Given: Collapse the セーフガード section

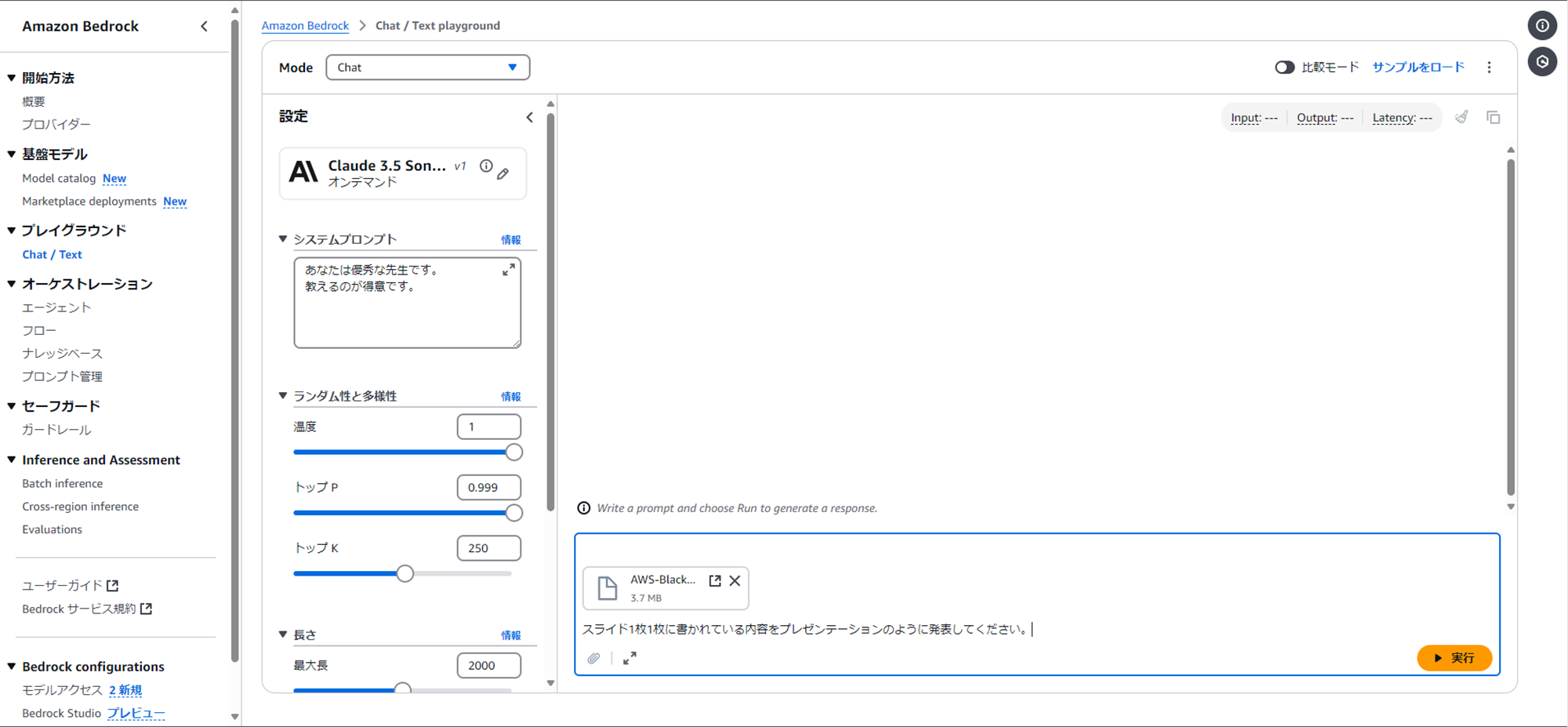Looking at the screenshot, I should (12, 405).
